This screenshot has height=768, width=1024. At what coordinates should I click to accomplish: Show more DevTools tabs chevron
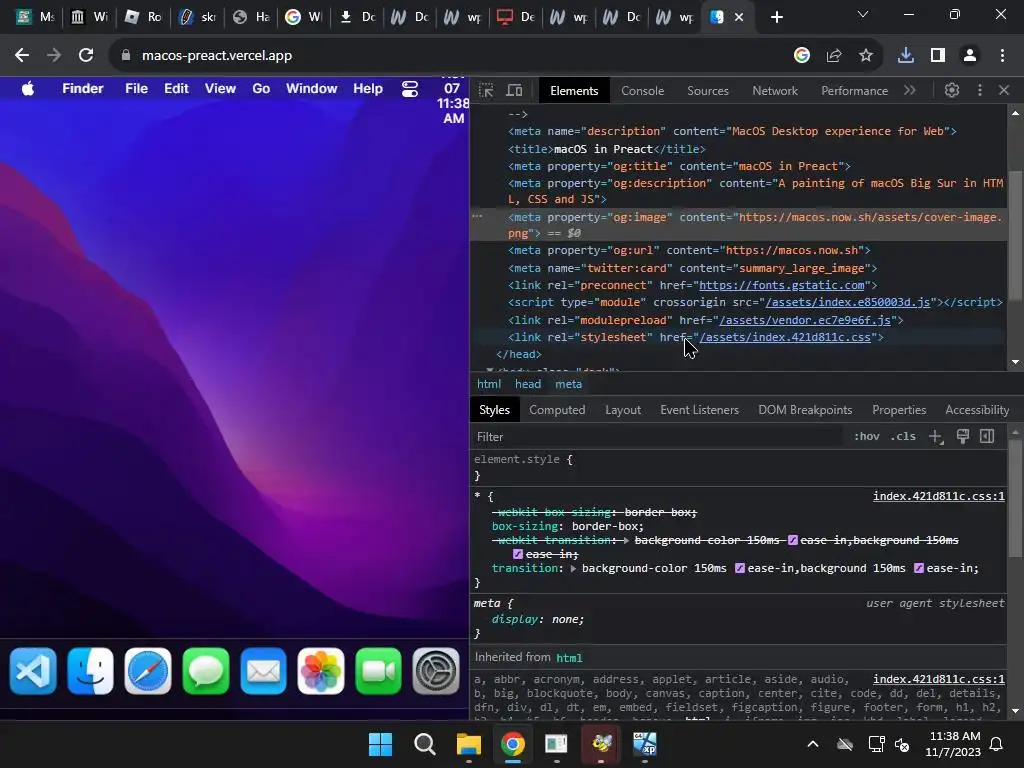tap(910, 90)
